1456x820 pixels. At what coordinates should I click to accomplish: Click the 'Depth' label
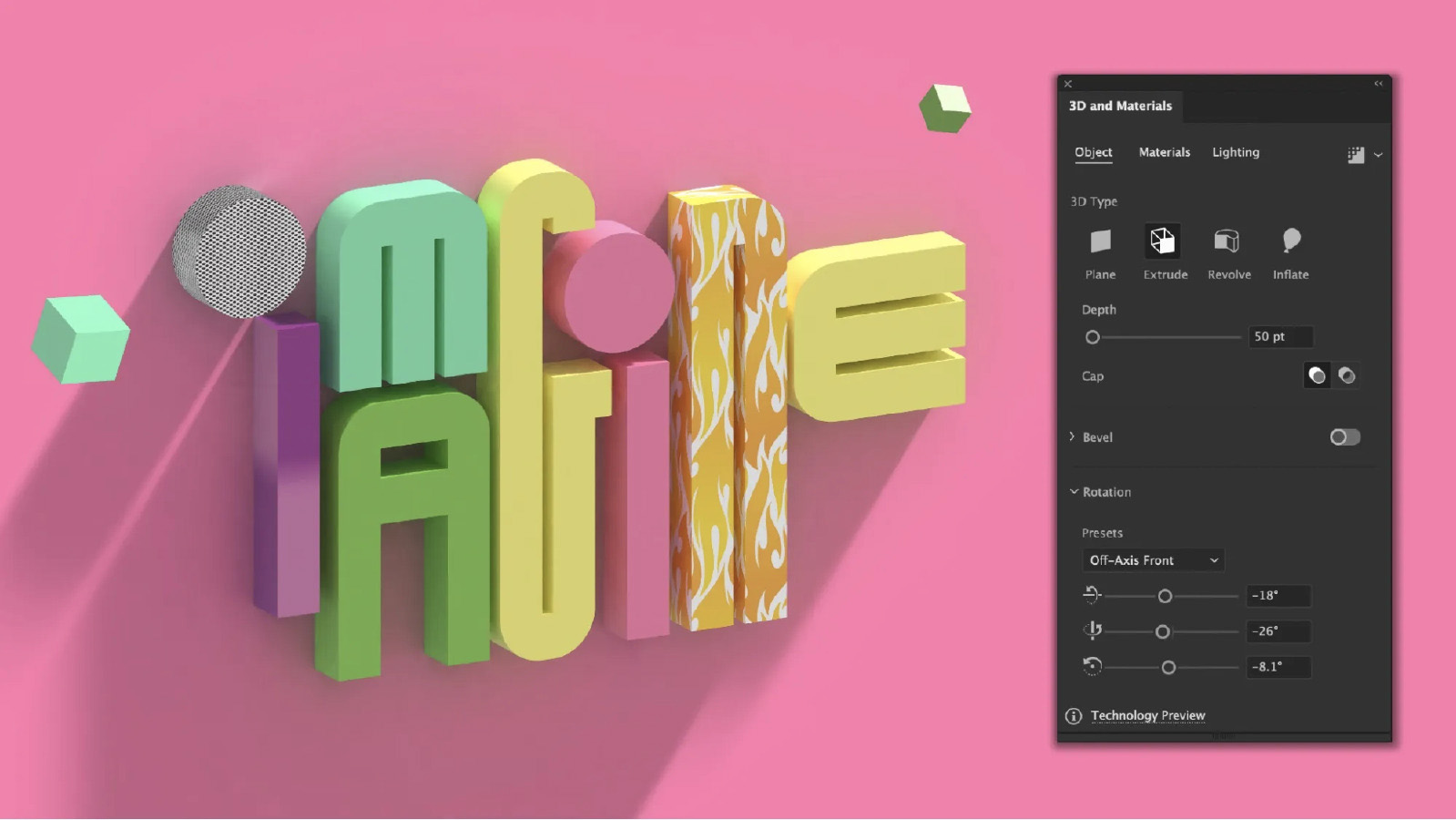coord(1099,310)
